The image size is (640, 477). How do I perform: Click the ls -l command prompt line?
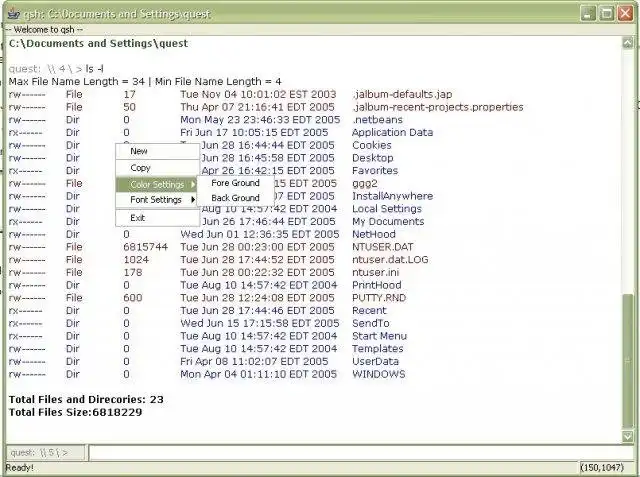point(56,69)
